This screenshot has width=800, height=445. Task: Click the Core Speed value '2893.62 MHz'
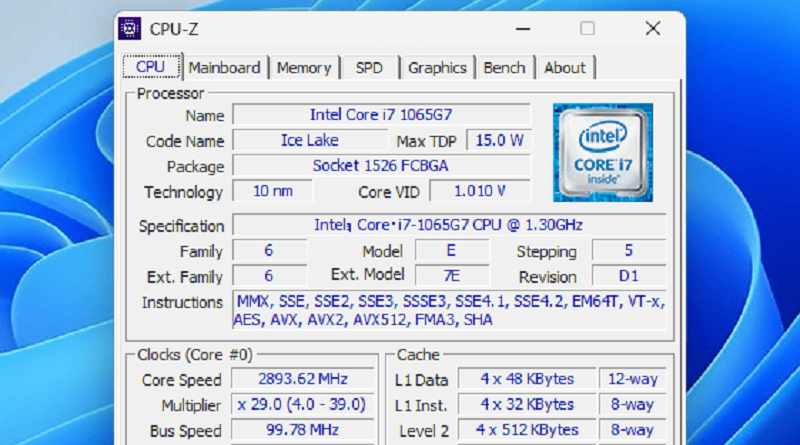(303, 379)
